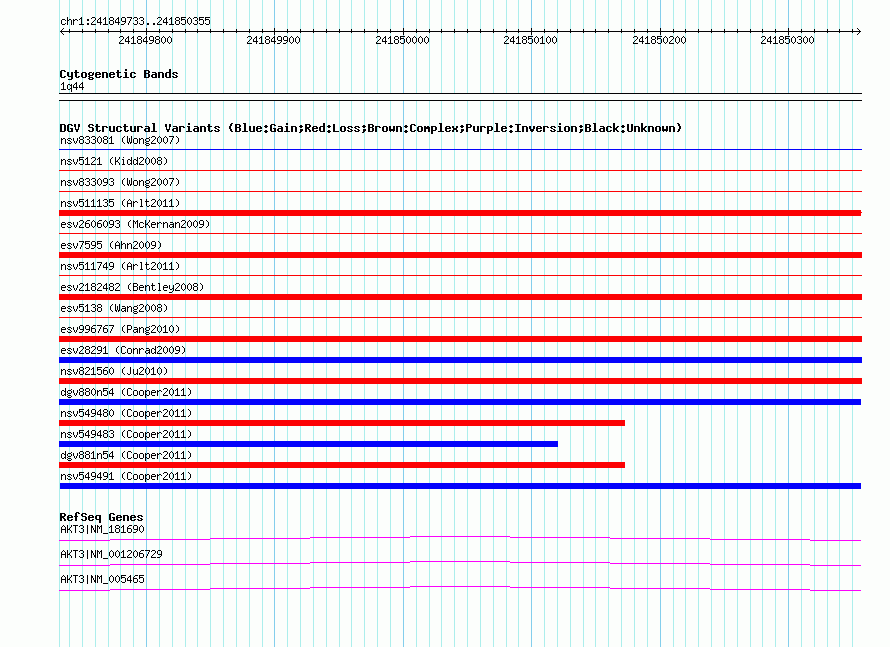Open variant nsv5121 (Kidd2008)
This screenshot has height=647, width=890.
(x=114, y=161)
